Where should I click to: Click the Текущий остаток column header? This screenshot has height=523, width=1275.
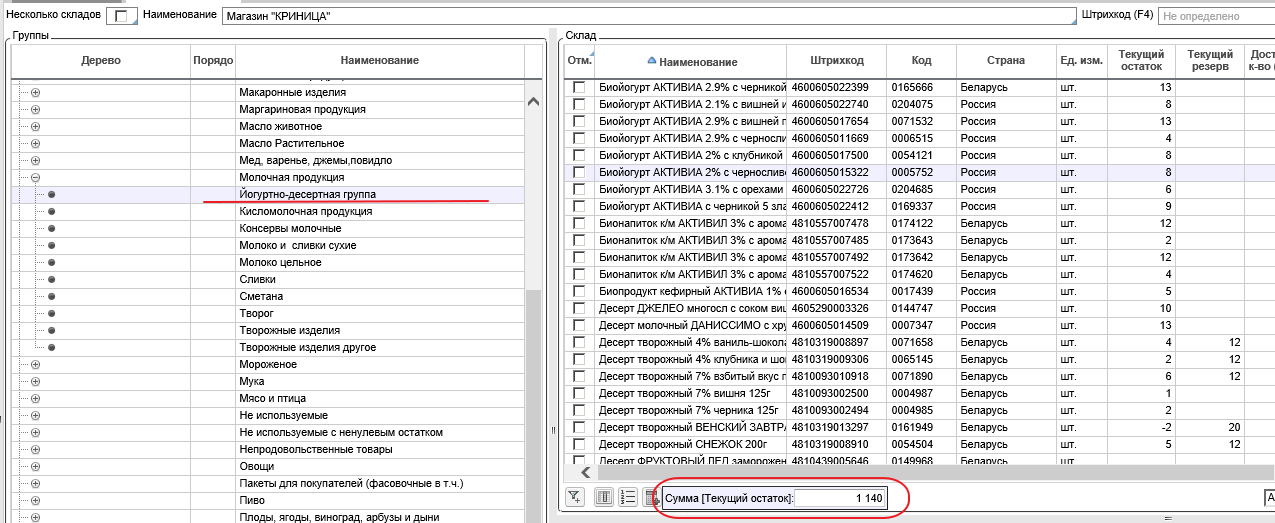pos(1140,60)
